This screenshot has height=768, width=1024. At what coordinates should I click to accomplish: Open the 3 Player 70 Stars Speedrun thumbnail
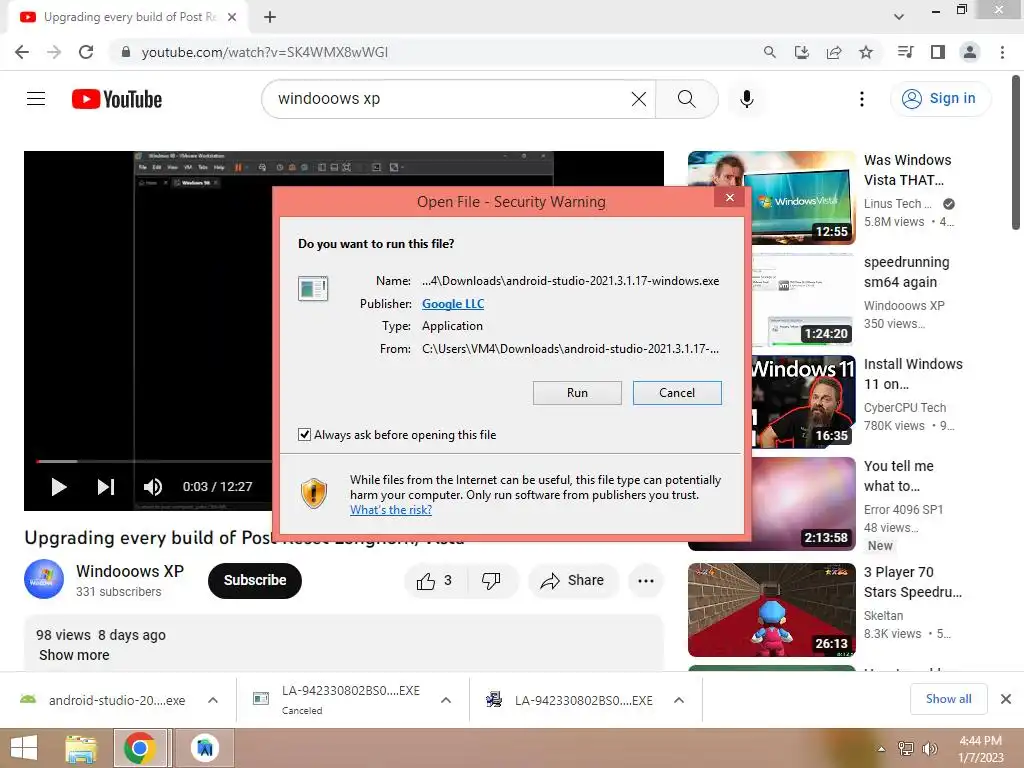[771, 610]
